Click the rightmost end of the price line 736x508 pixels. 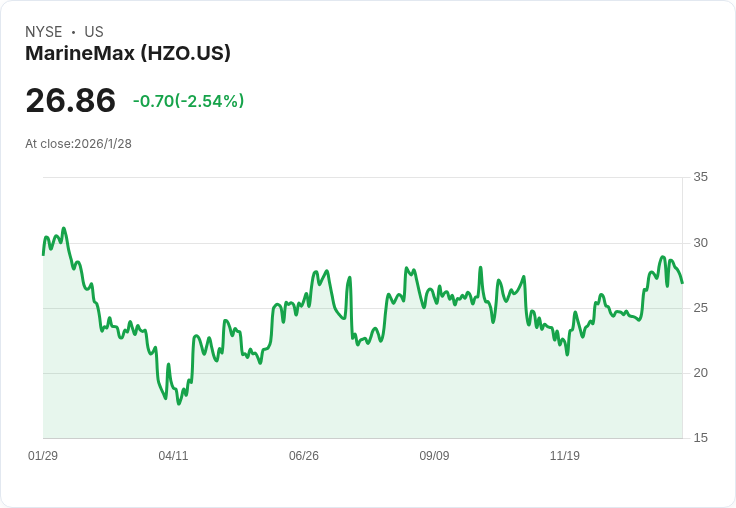click(682, 283)
